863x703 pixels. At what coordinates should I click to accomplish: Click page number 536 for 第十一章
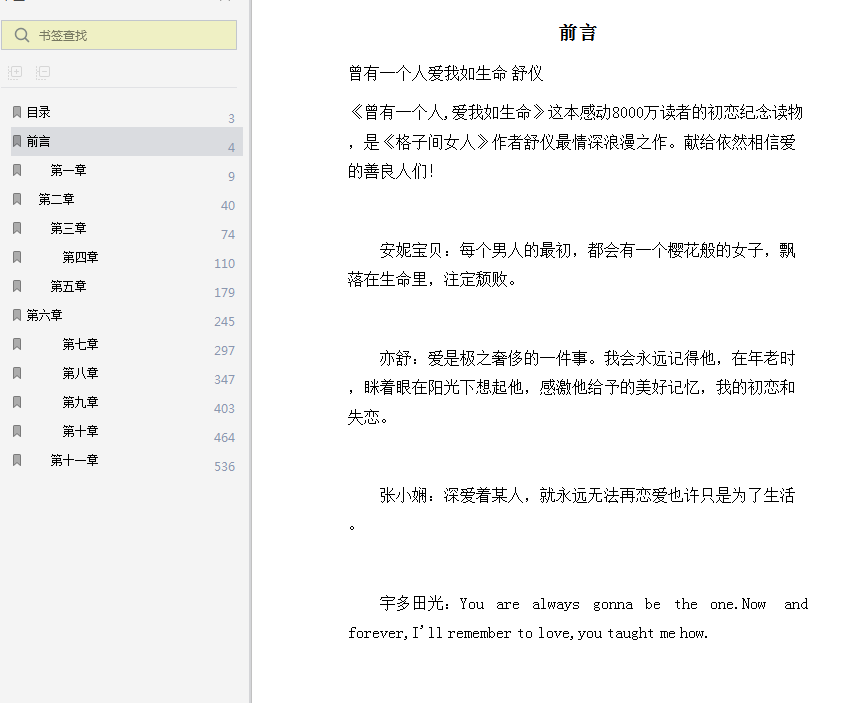pos(225,467)
